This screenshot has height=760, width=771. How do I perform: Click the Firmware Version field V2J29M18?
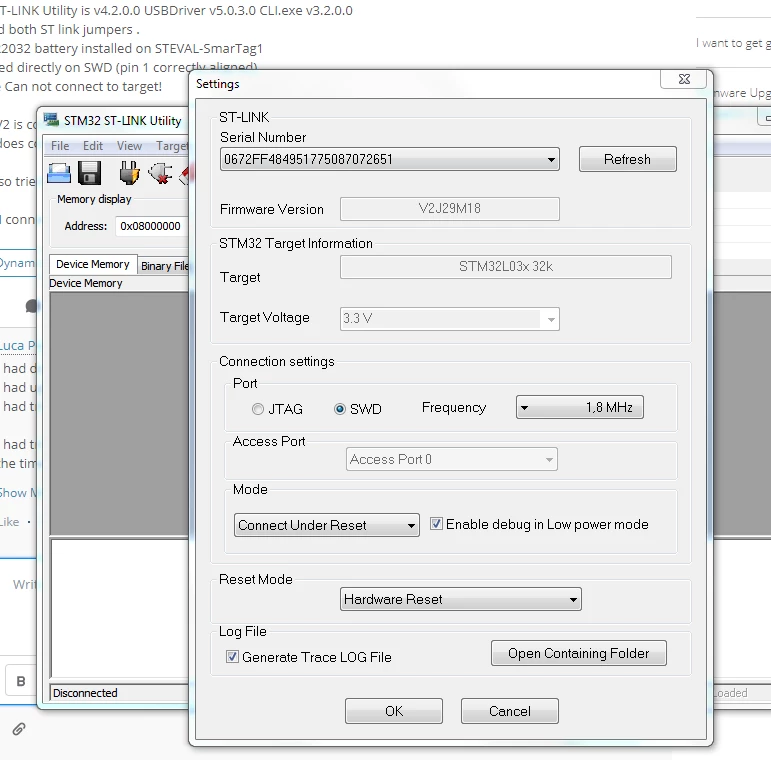[x=449, y=208]
